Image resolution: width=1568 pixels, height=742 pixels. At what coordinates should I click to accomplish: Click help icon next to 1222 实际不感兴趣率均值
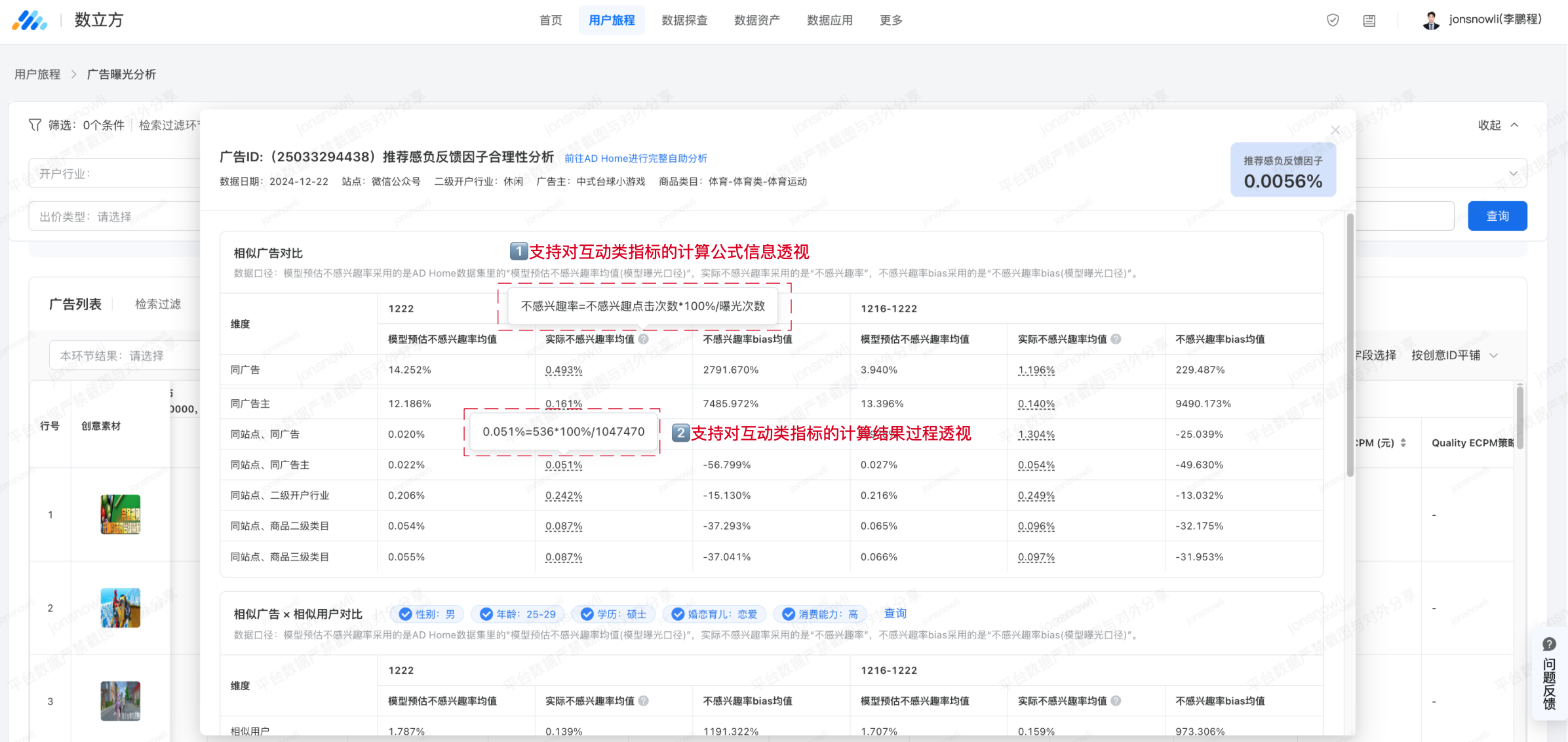(644, 339)
